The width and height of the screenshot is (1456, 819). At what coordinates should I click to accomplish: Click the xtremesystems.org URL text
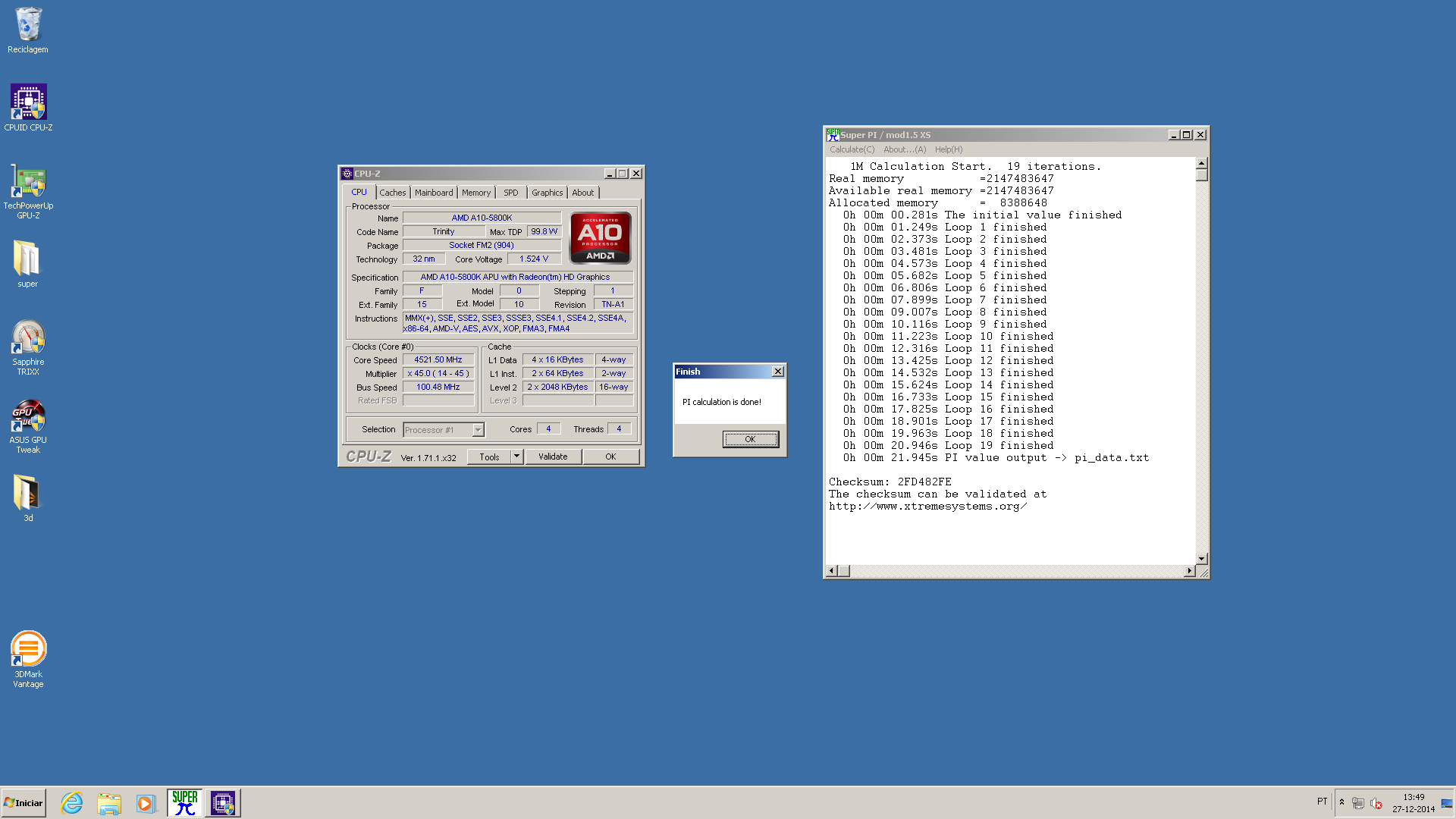[x=927, y=507]
